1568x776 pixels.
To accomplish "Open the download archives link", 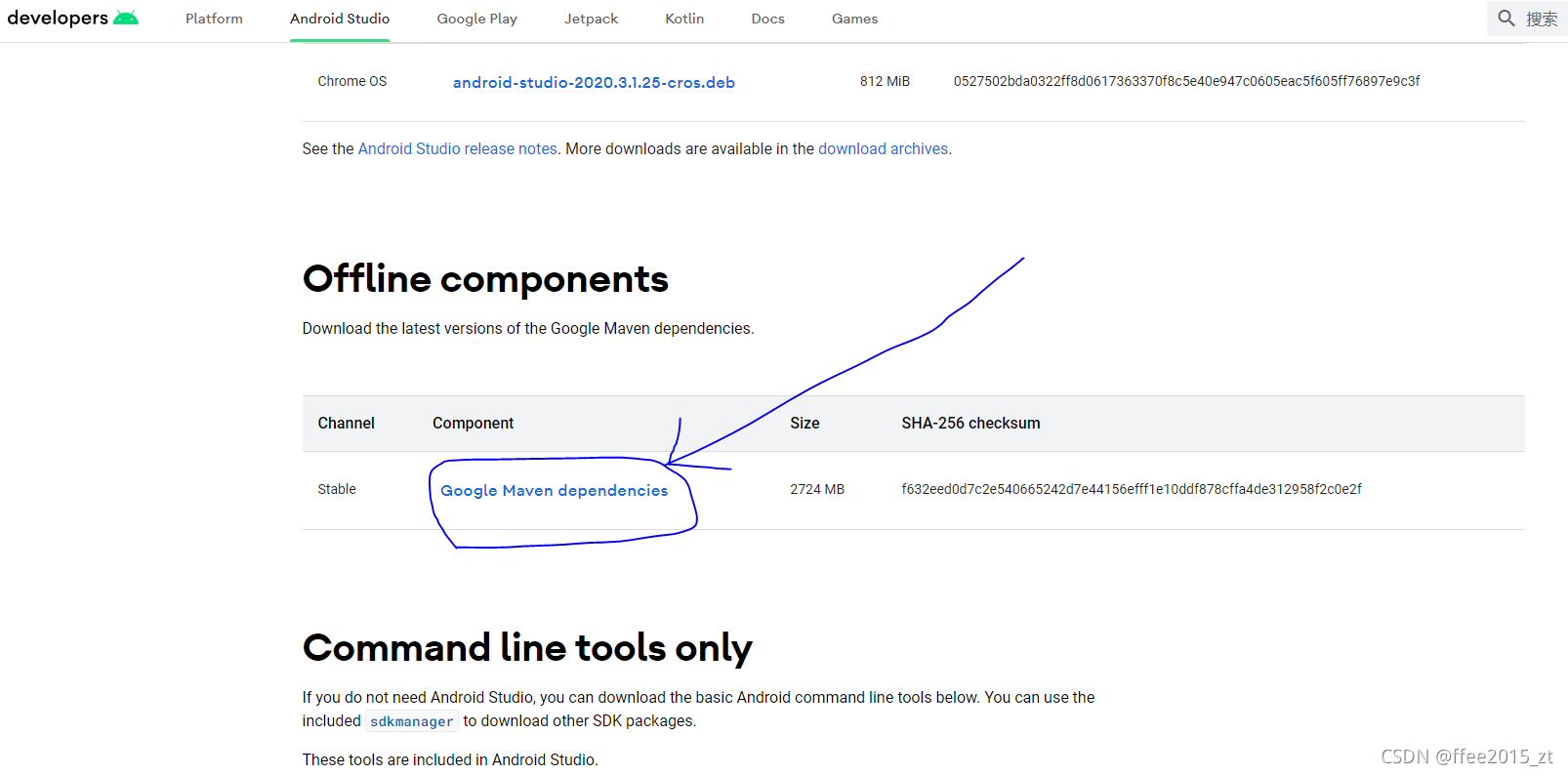I will click(x=883, y=148).
